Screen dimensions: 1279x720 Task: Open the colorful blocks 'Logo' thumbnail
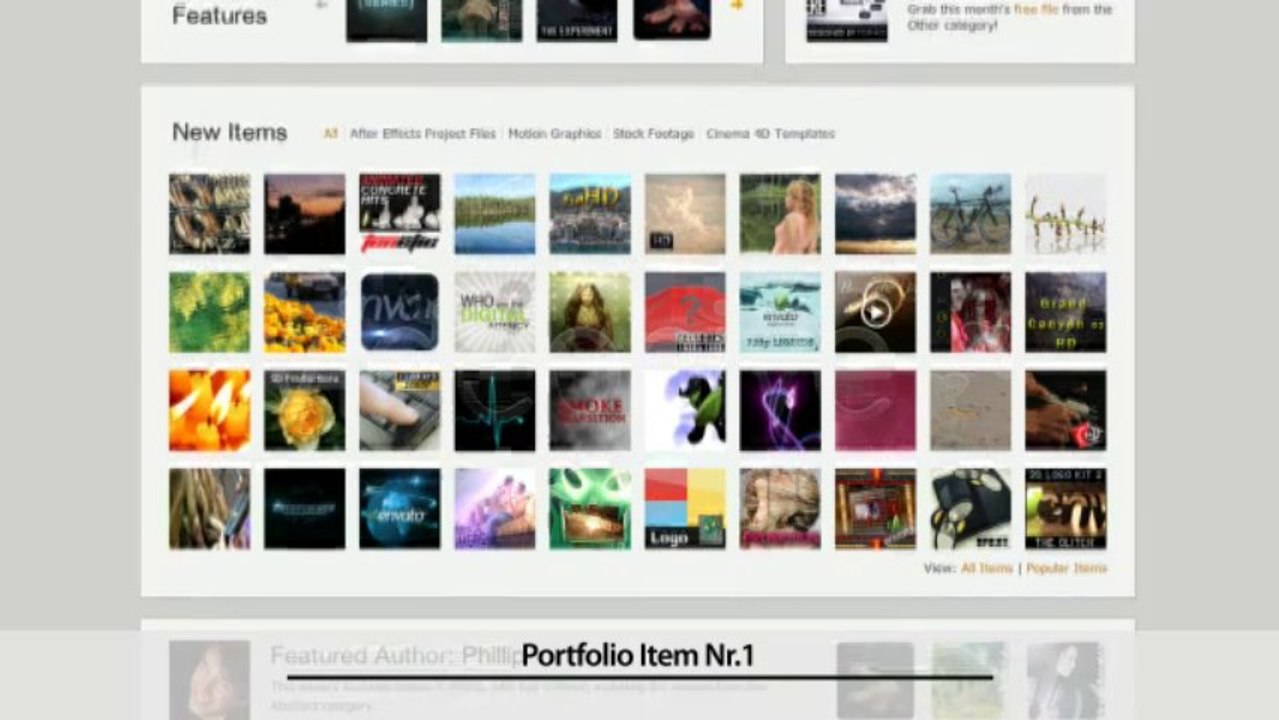[x=685, y=508]
